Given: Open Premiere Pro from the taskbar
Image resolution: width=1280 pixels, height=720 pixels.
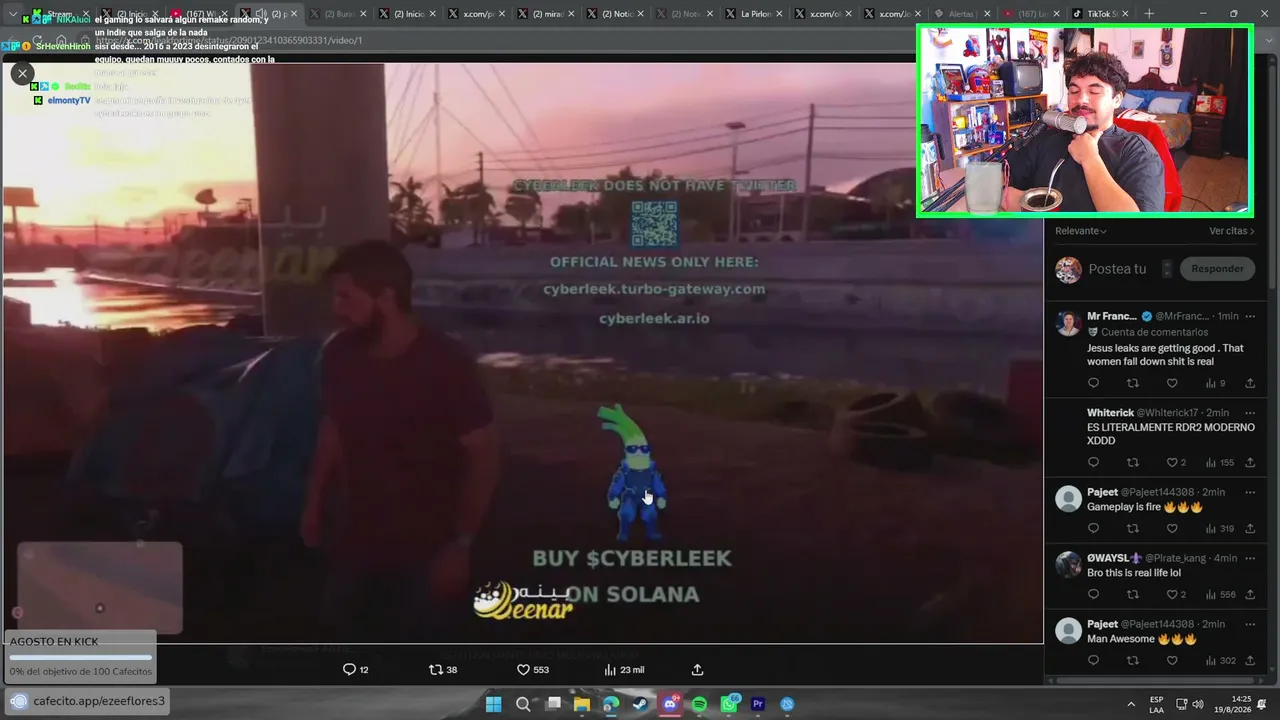Looking at the screenshot, I should tap(758, 704).
